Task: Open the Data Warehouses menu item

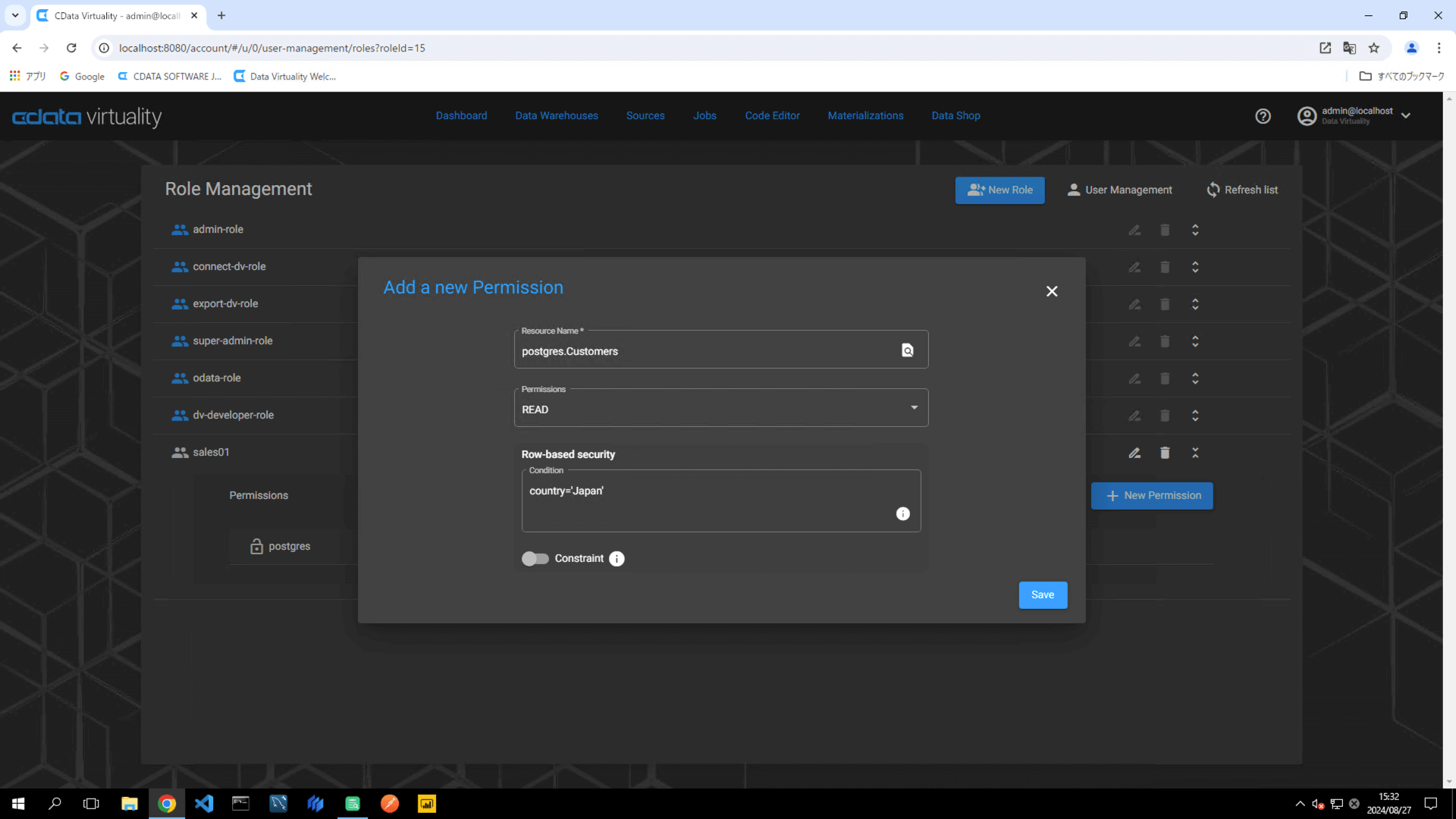Action: click(x=556, y=116)
